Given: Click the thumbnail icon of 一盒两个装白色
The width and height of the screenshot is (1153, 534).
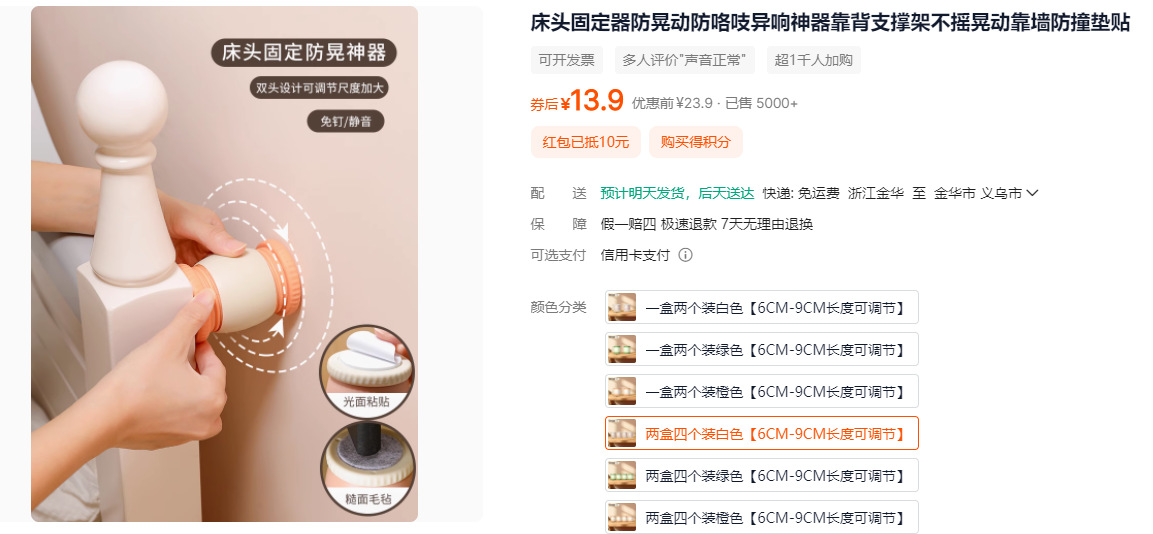Looking at the screenshot, I should [621, 307].
